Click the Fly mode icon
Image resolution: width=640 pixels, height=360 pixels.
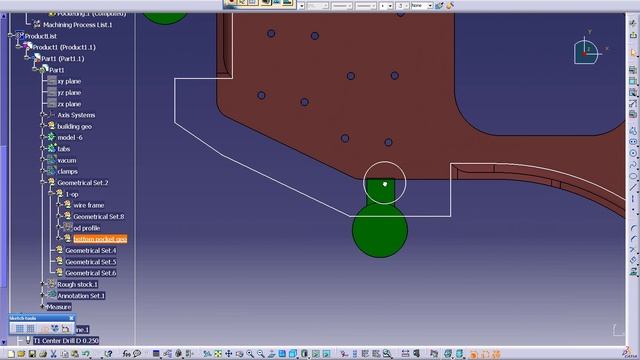207,354
